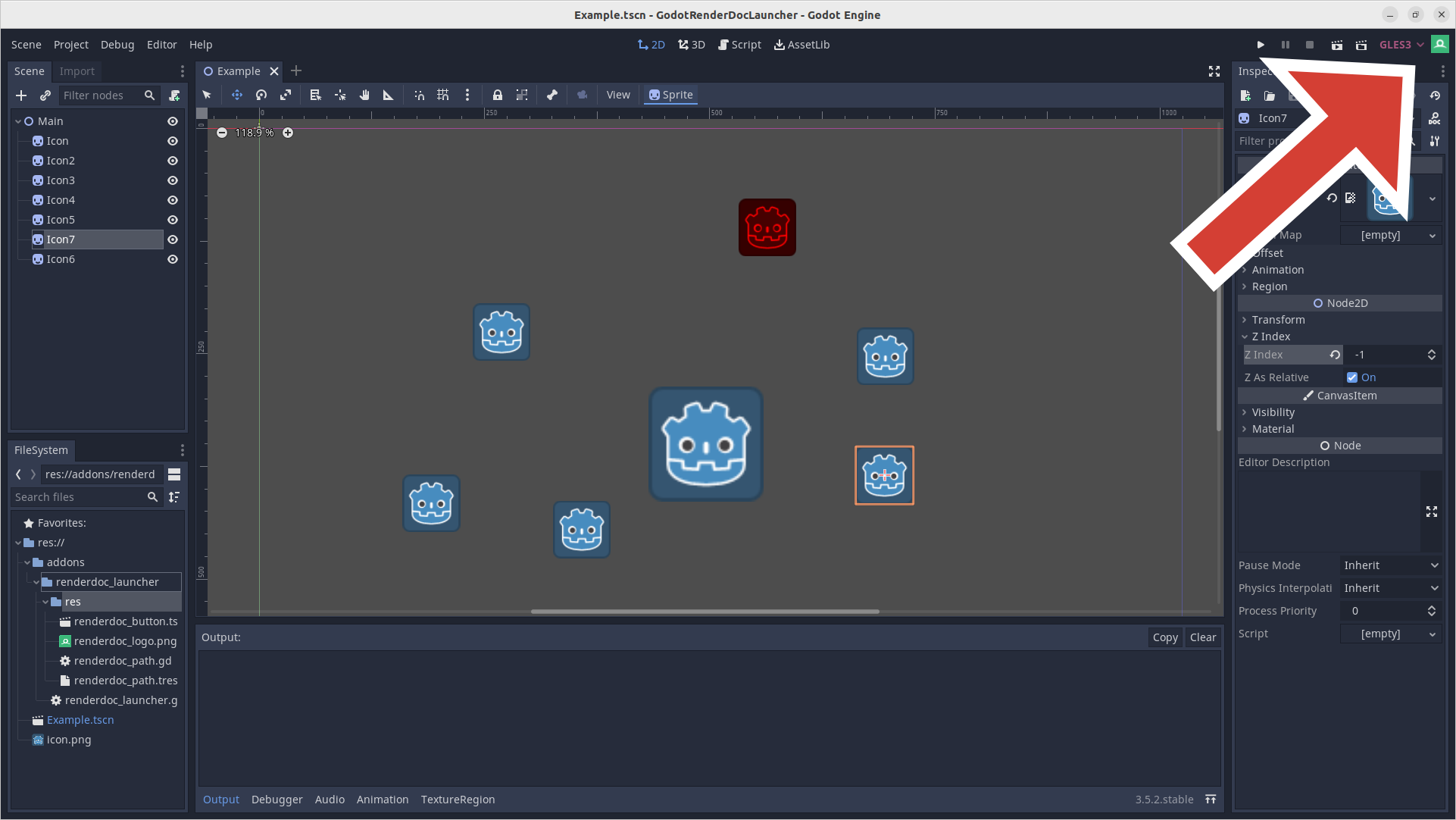1456x820 pixels.
Task: Click on Icon7 in the scene tree
Action: (60, 239)
